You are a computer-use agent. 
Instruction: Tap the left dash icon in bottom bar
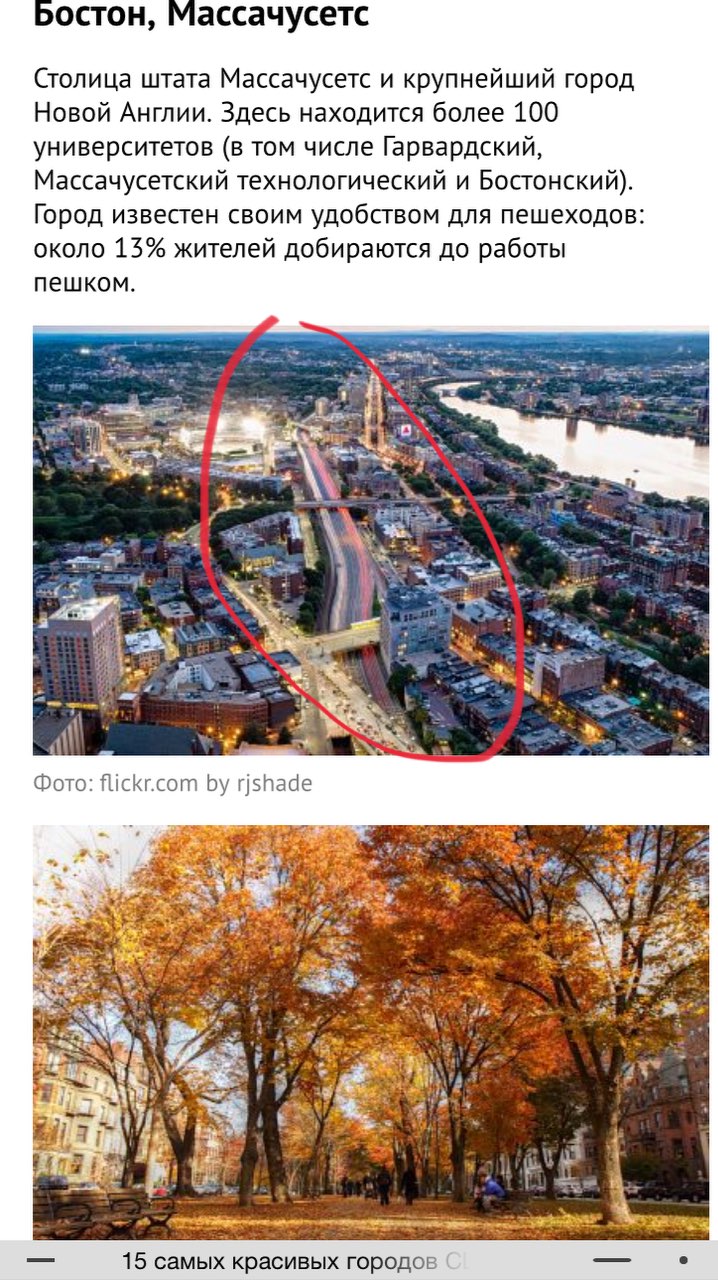[x=41, y=1261]
